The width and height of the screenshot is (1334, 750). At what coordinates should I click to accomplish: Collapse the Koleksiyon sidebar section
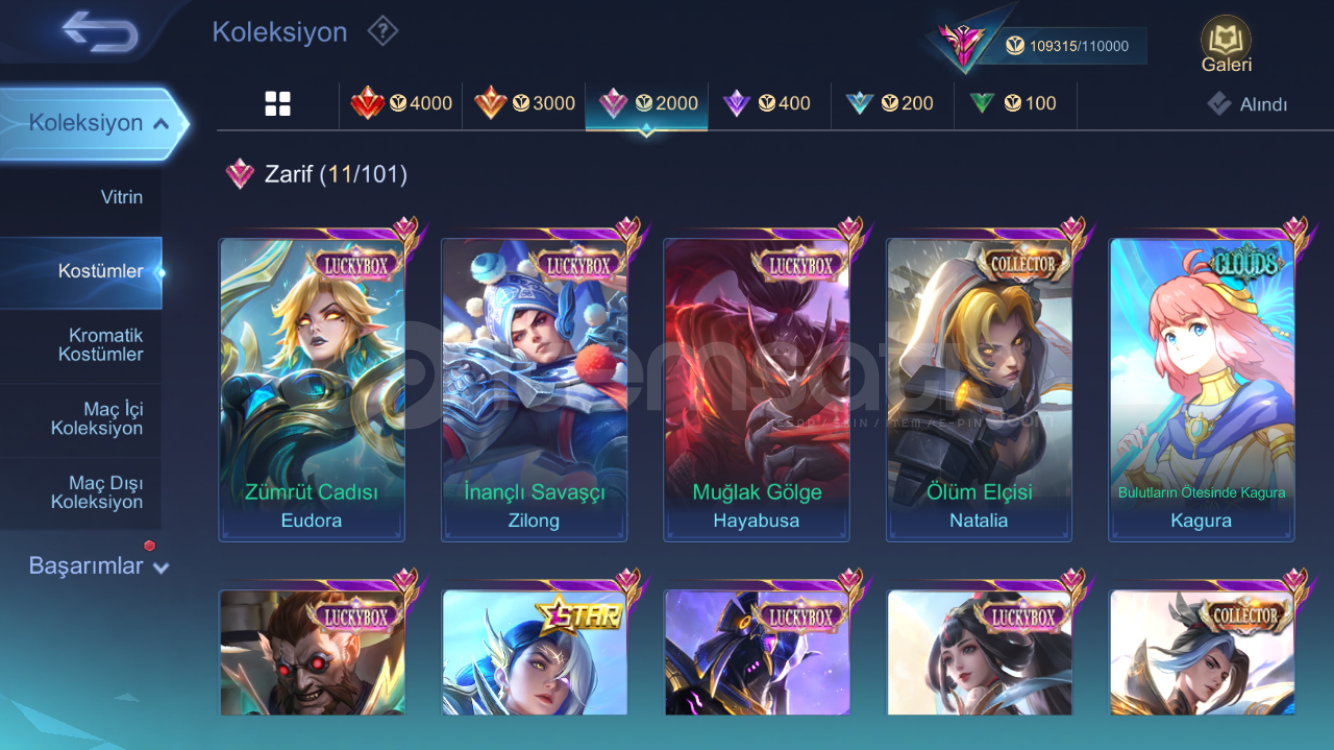pos(93,124)
